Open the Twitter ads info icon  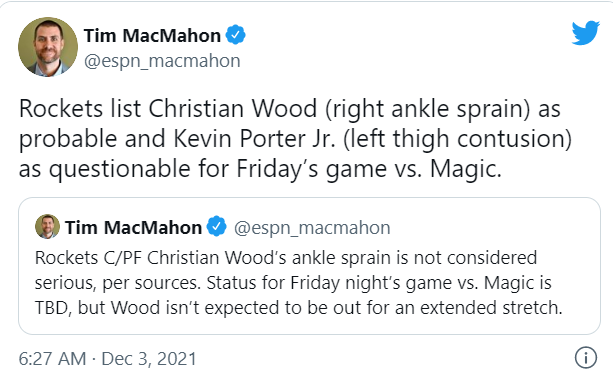point(586,357)
